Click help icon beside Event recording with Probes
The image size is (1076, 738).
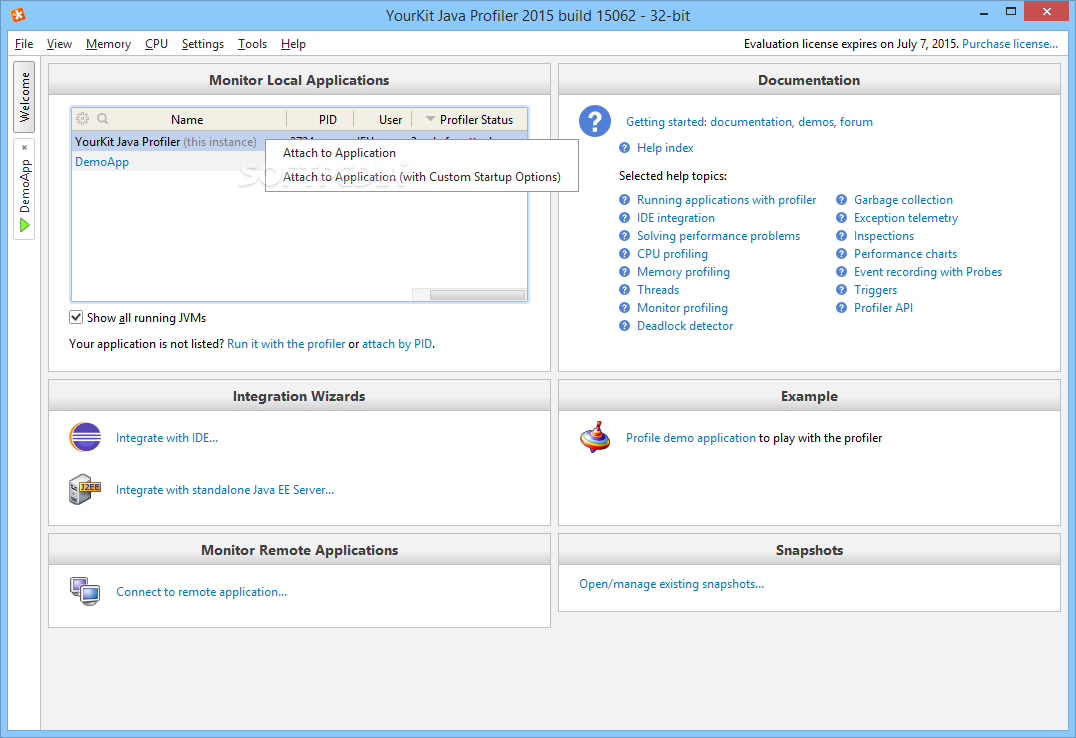pyautogui.click(x=841, y=272)
